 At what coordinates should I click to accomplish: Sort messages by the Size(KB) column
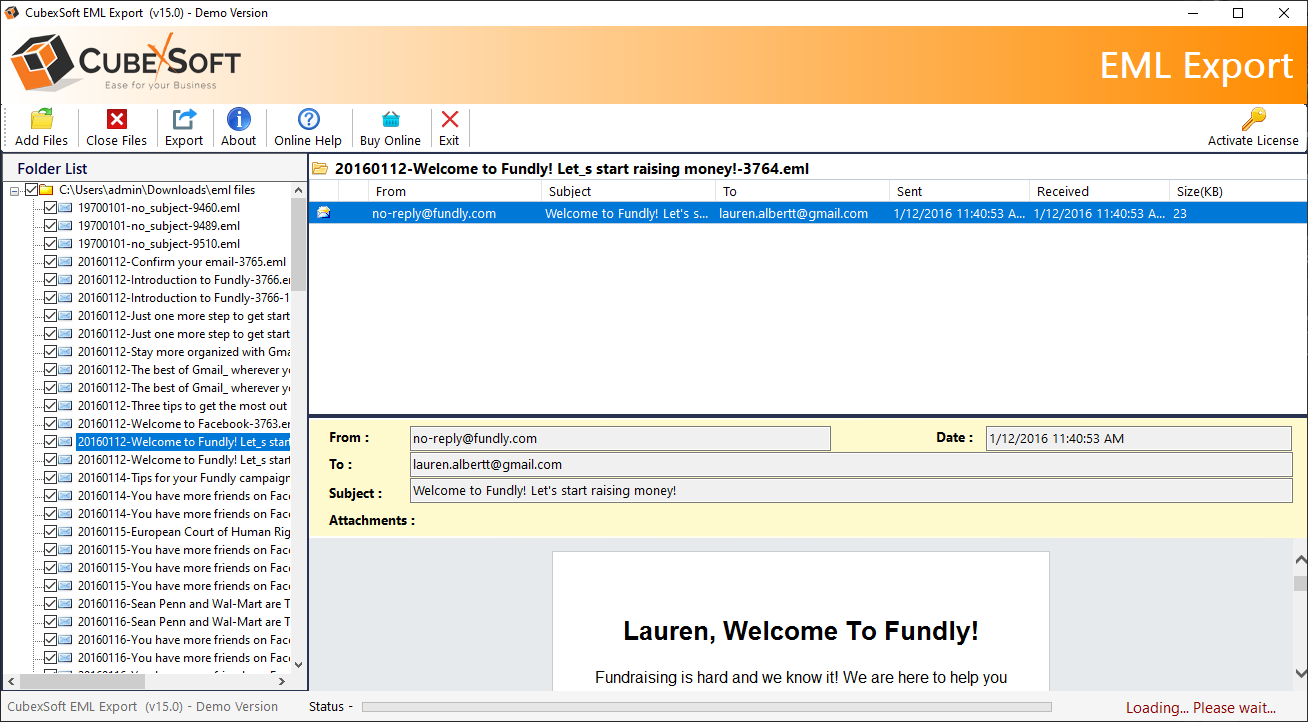click(1238, 191)
